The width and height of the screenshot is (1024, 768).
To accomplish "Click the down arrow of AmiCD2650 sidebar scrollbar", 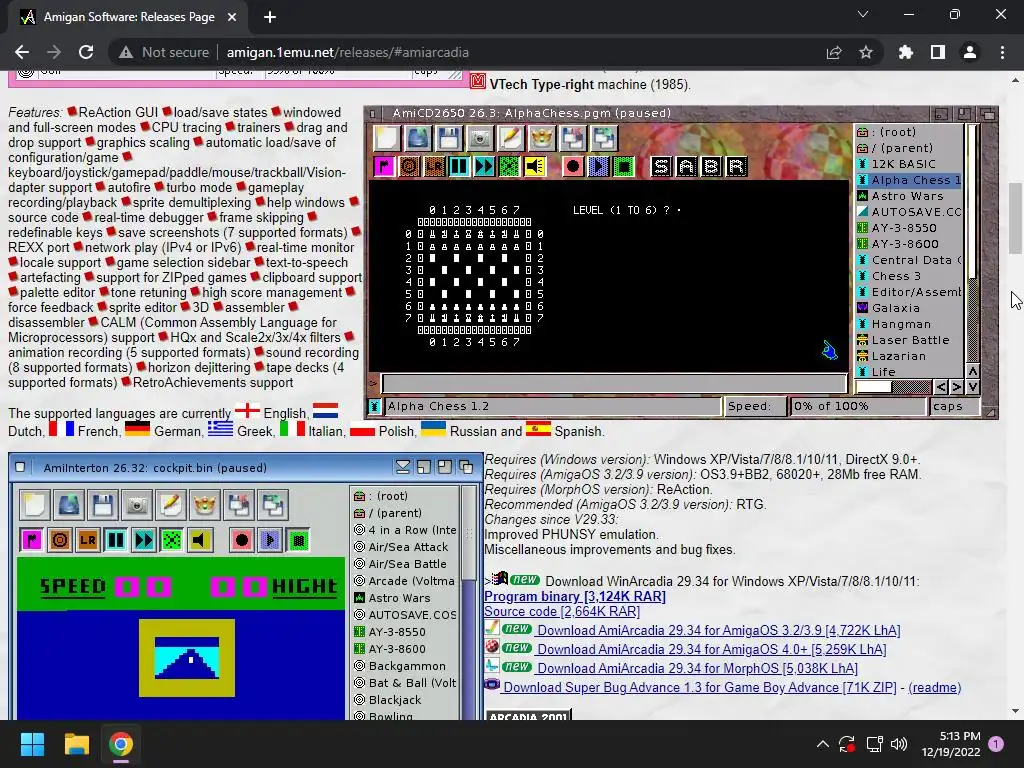I will click(972, 387).
